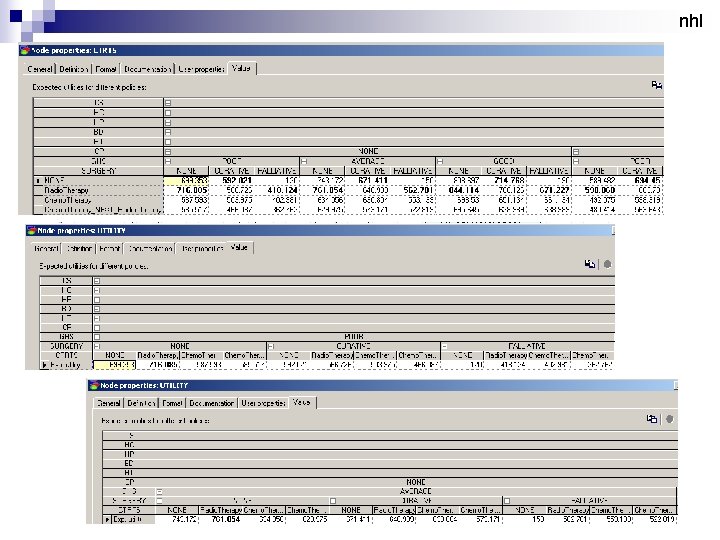
Task: Collapse GHS AVERAGE group in the bottom UTILITY window
Action: [x=159, y=491]
